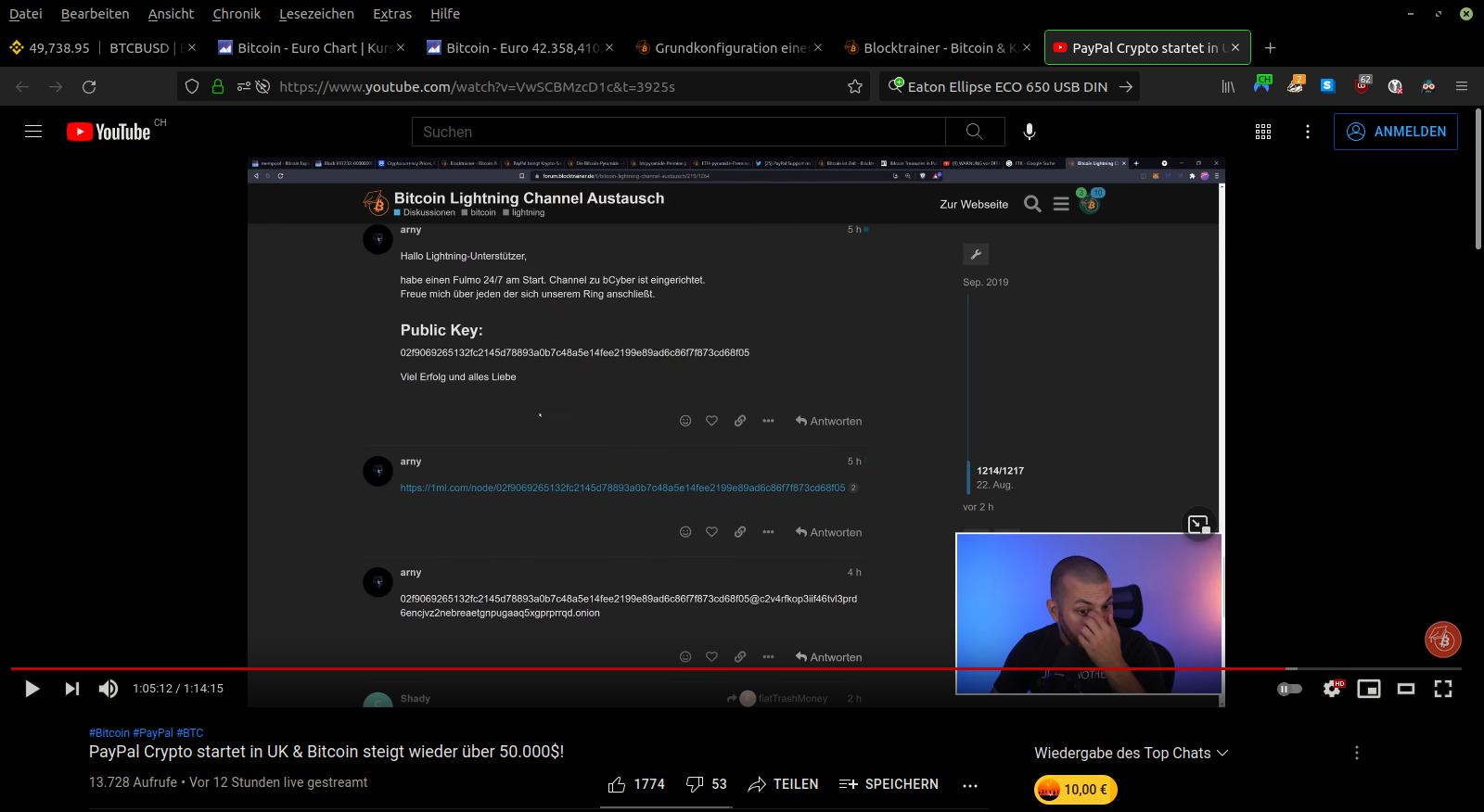Open the blue S extension icon
The width and height of the screenshot is (1484, 812).
1328,85
